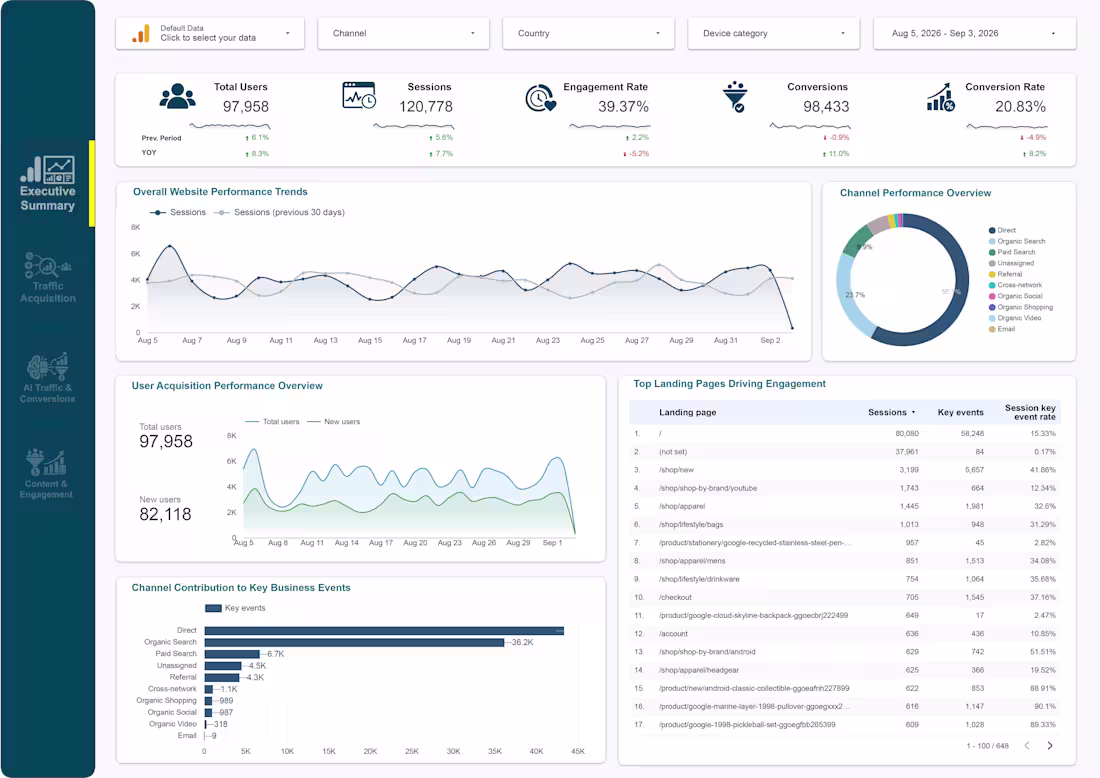The height and width of the screenshot is (778, 1100).
Task: Select Unassigned entry in donut legend
Action: [x=1011, y=263]
